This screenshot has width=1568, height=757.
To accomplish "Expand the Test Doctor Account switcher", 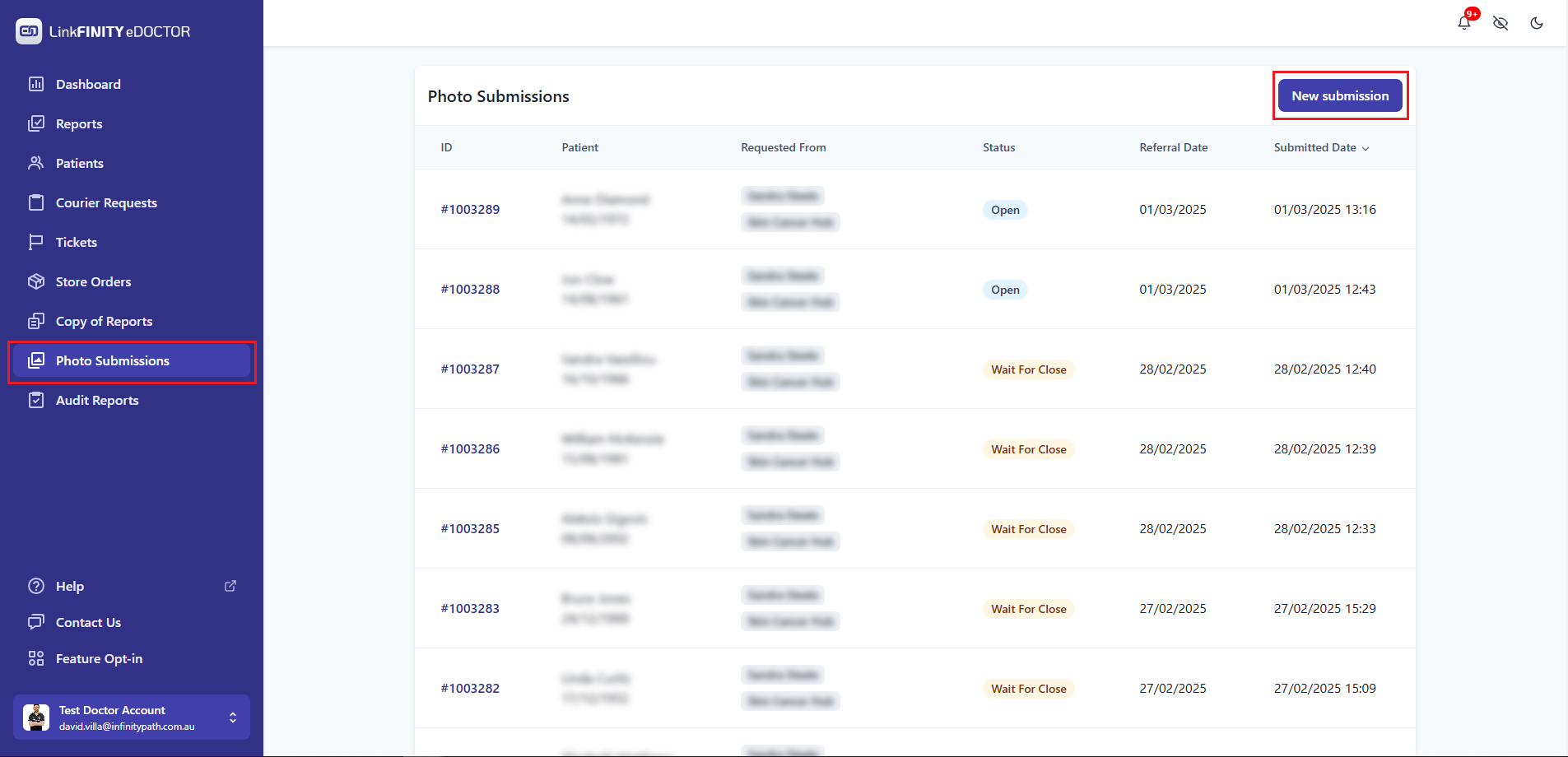I will coord(233,718).
